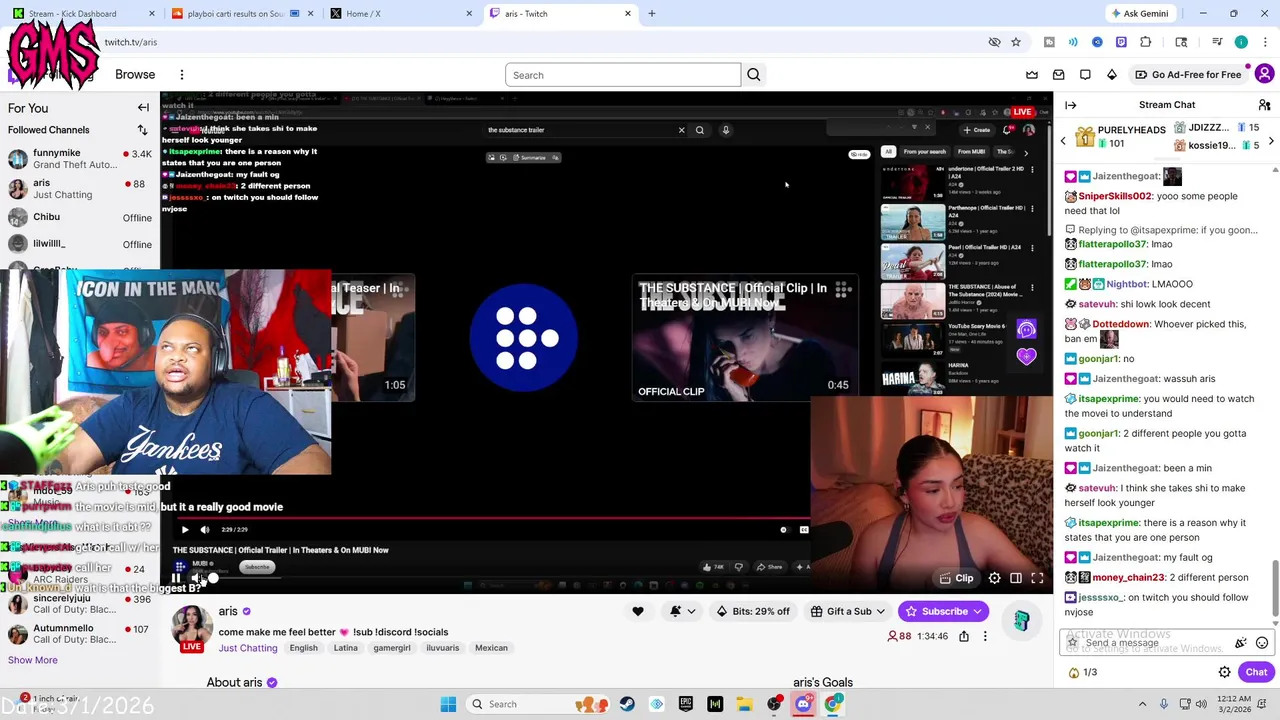Show previous gift leaderboard entries

click(x=1063, y=141)
